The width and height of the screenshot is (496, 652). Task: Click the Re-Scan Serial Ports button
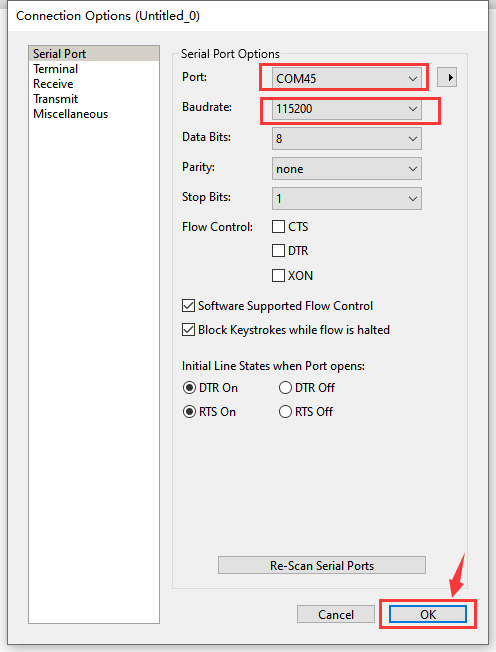pos(322,565)
